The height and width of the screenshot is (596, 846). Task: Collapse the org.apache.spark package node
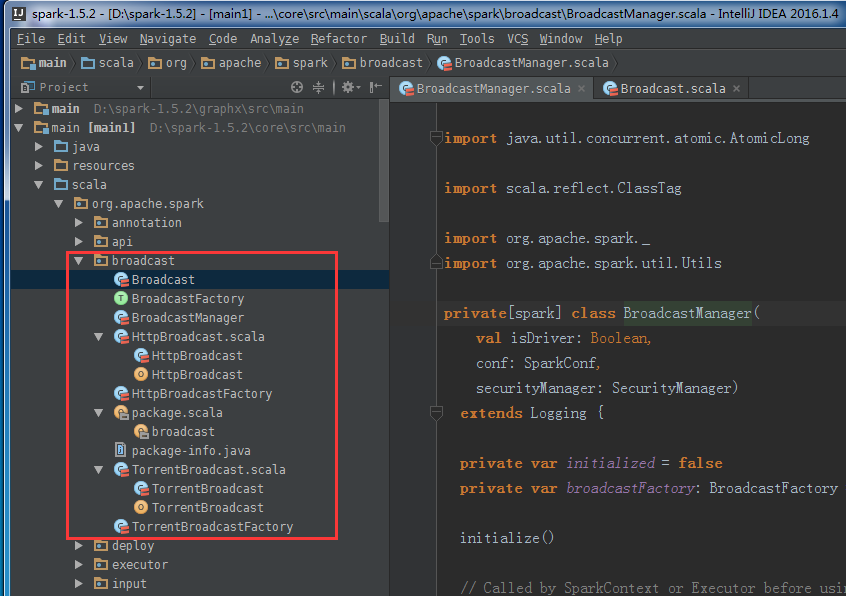[59, 204]
